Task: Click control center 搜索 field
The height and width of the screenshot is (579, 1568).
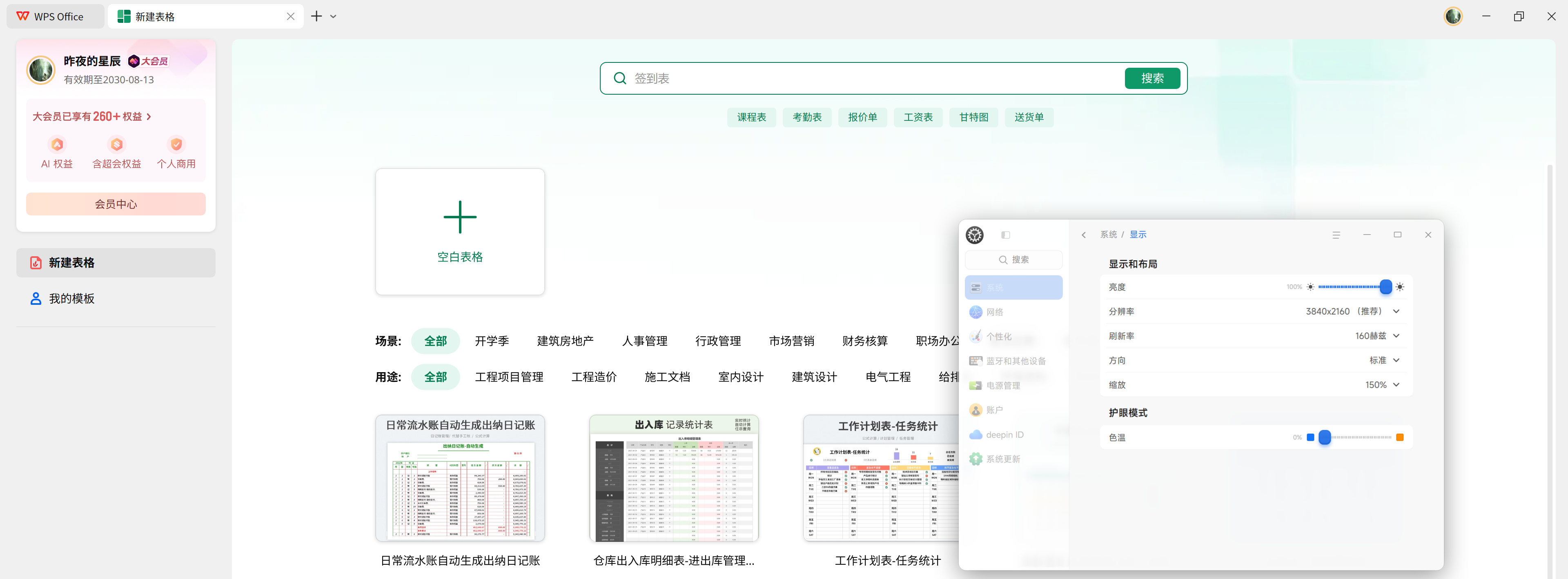Action: point(1013,260)
